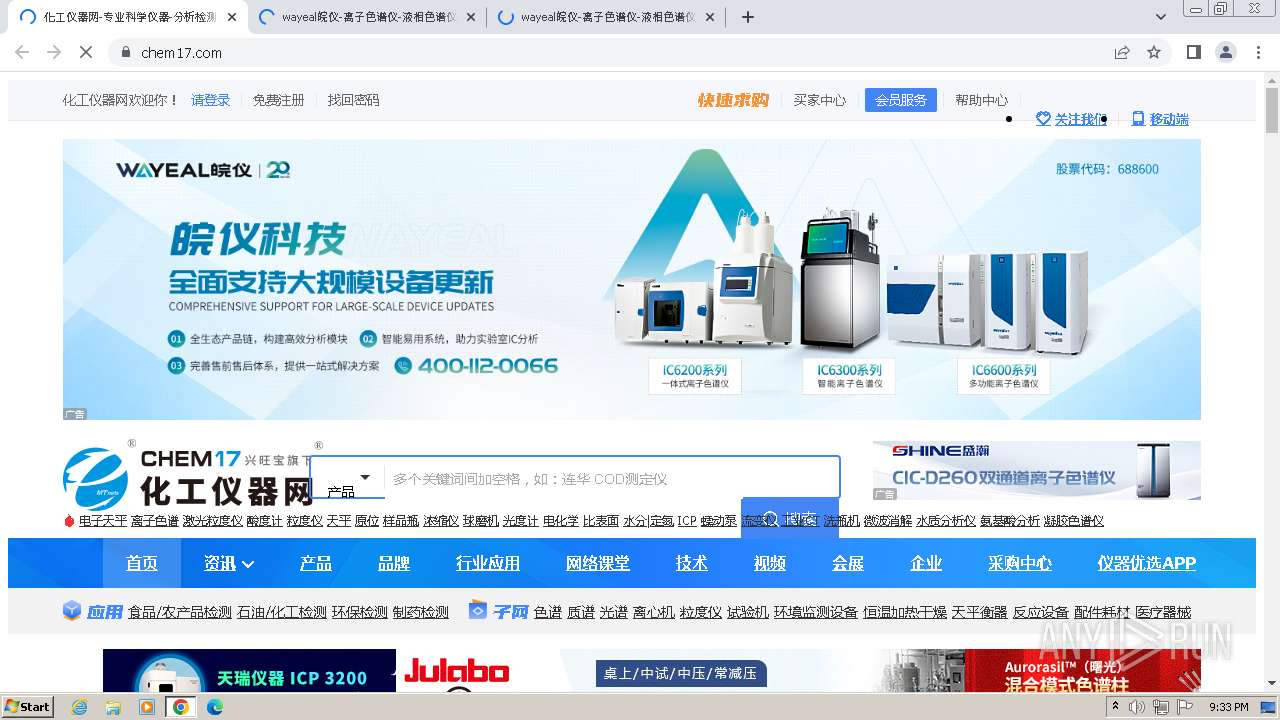Click the CHEM17 化工仪器网 logo
This screenshot has height=720, width=1280.
(x=188, y=478)
